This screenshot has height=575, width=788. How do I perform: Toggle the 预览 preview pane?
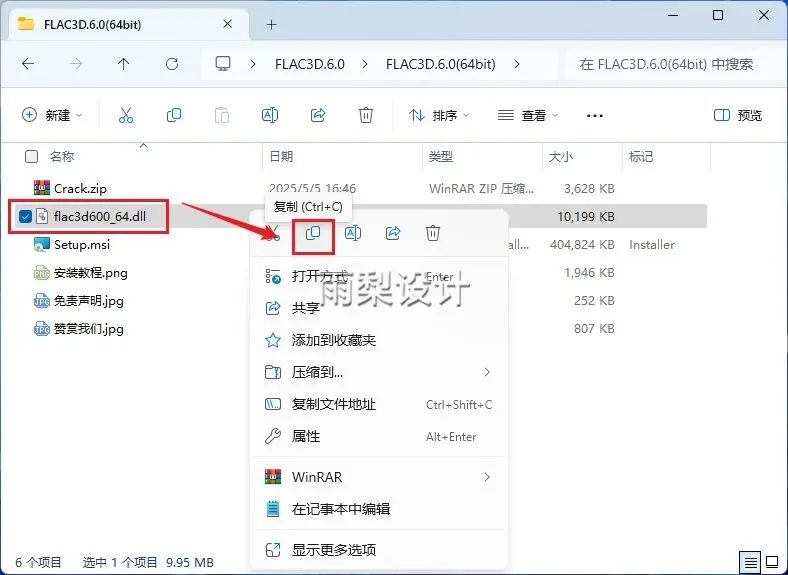[738, 115]
